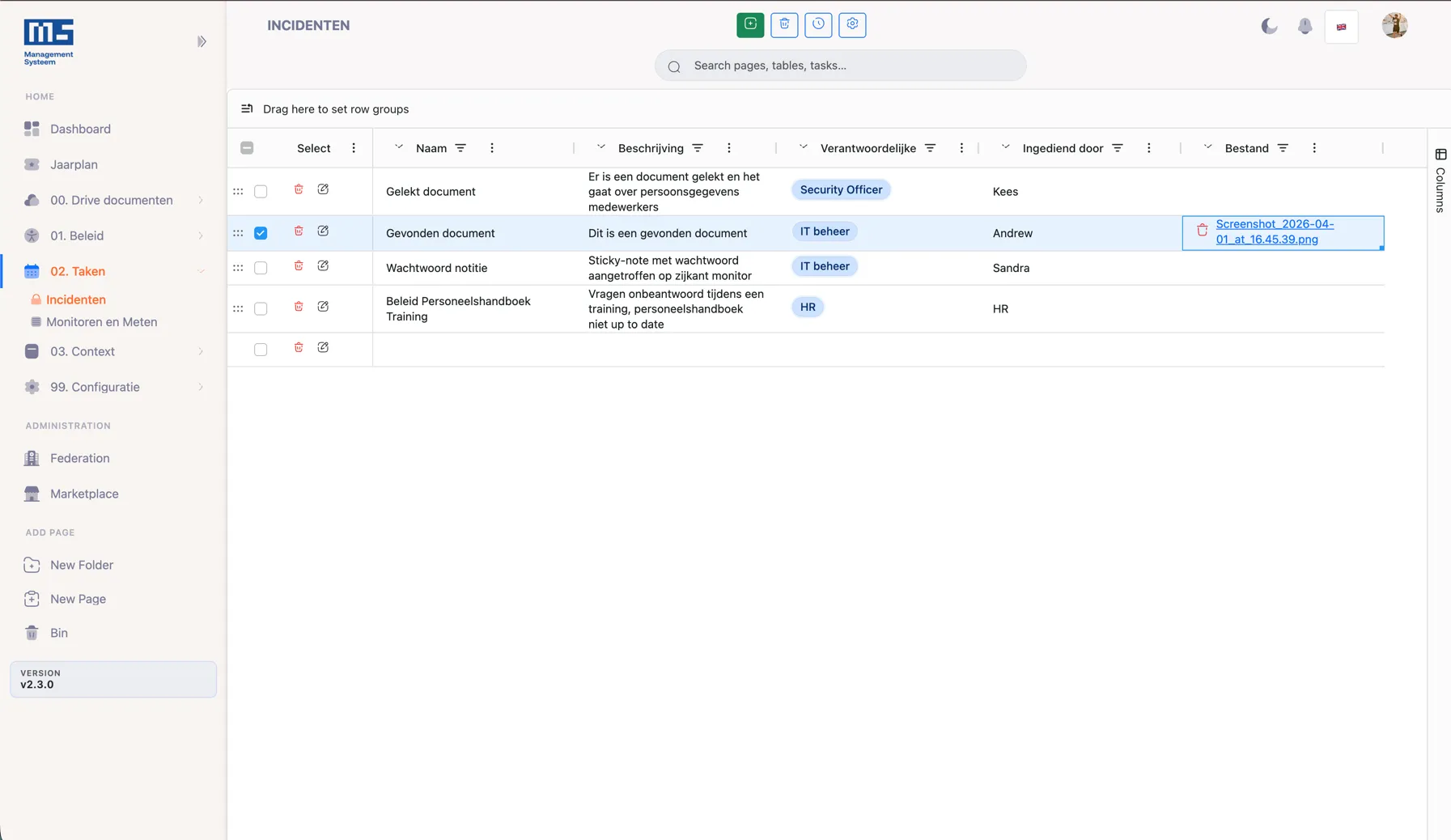The height and width of the screenshot is (840, 1451).
Task: Click drag handle of Gelekt document row
Action: pyautogui.click(x=238, y=192)
